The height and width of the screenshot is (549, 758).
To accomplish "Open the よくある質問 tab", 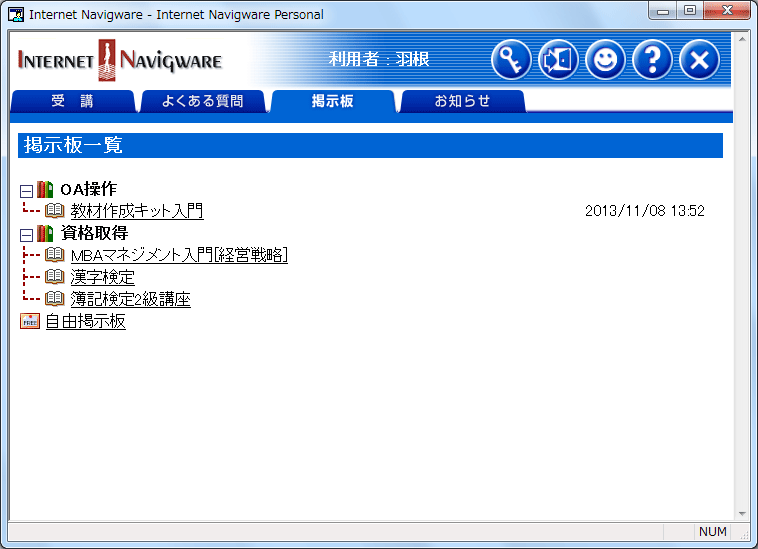I will [203, 101].
